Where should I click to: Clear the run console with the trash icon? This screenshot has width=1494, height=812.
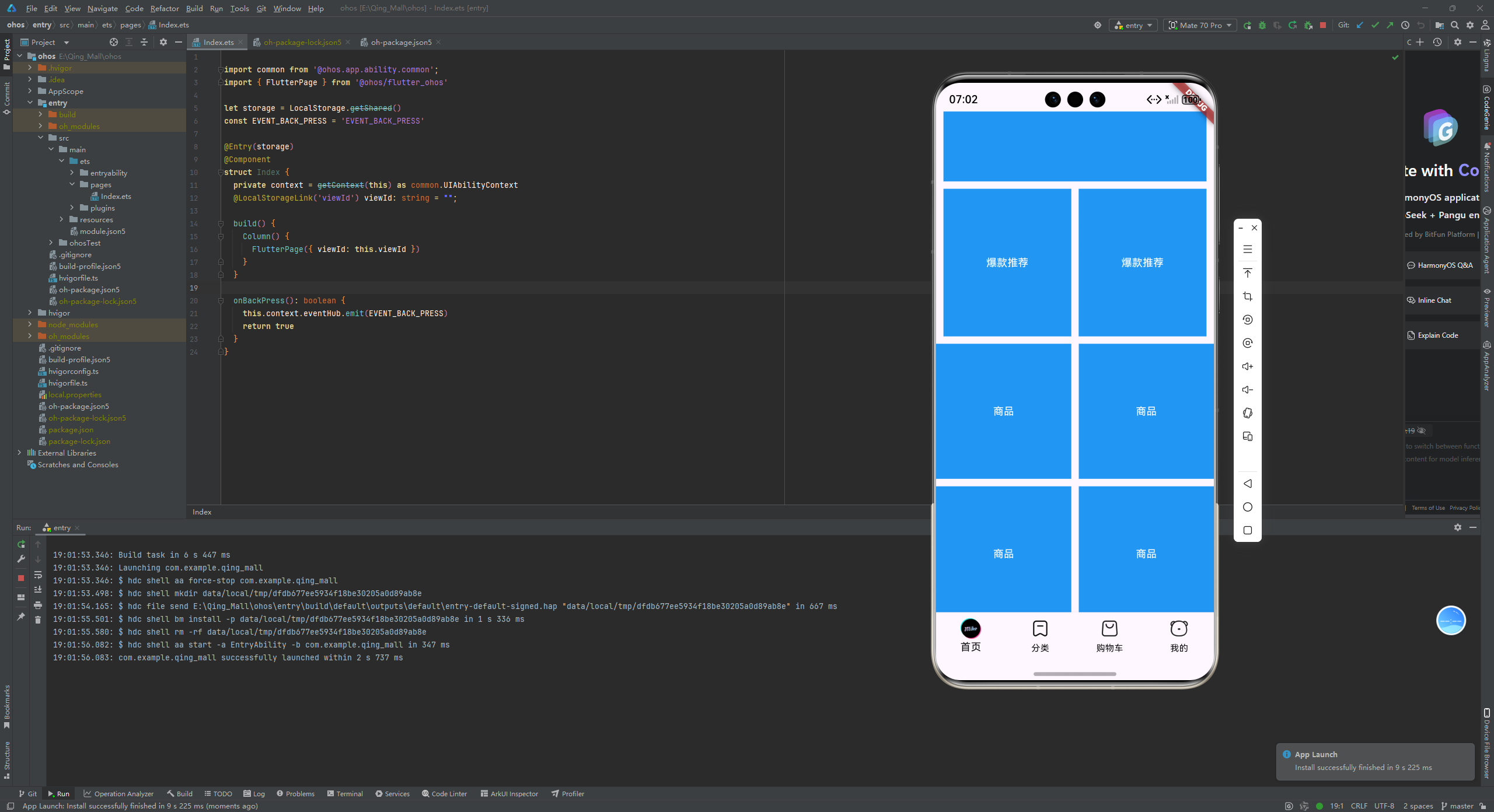pos(38,619)
